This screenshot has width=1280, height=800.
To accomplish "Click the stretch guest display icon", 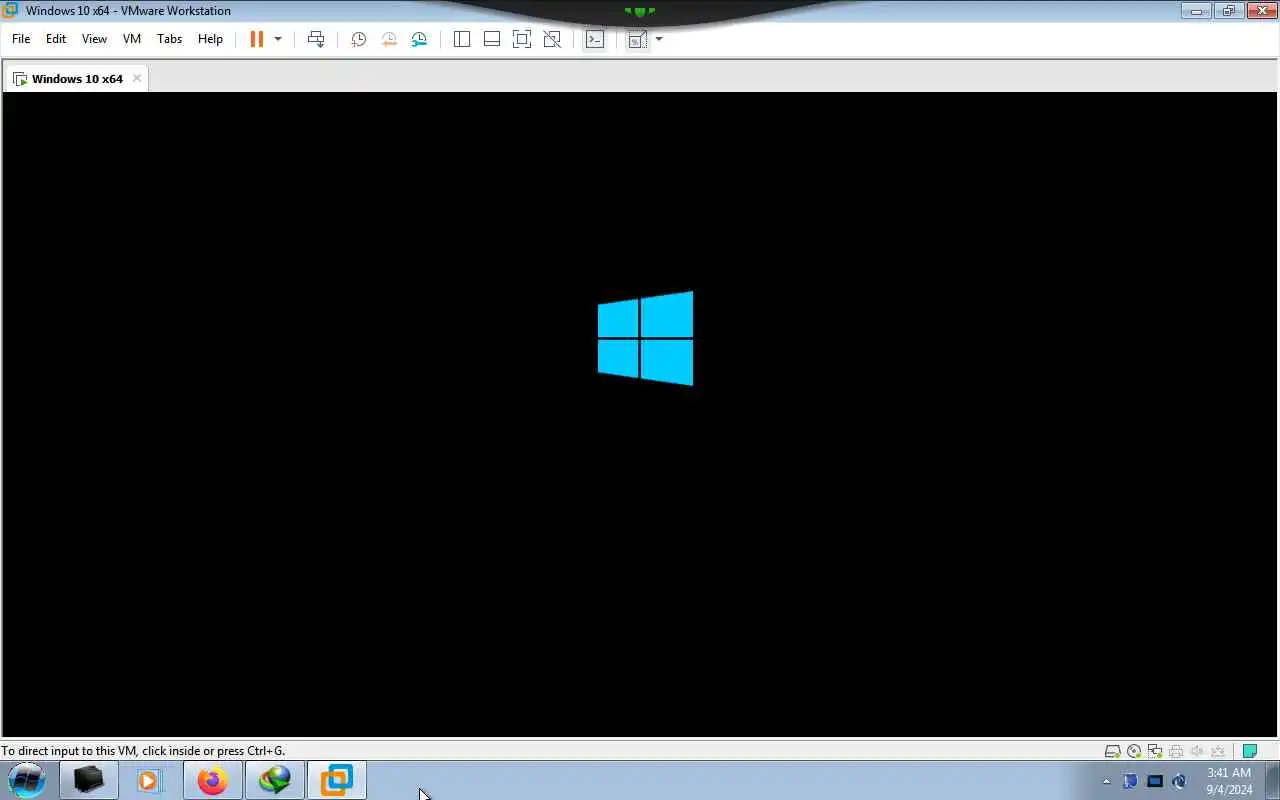I will click(637, 39).
